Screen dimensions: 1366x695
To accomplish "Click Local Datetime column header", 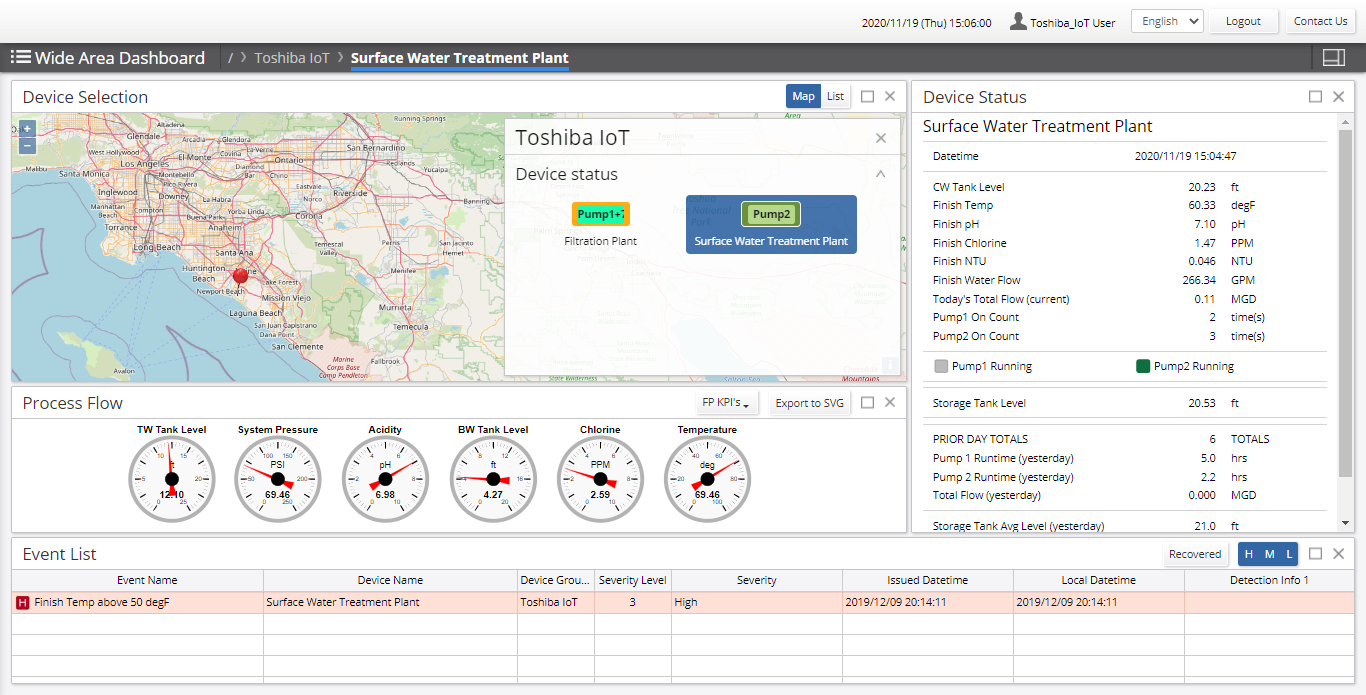I will click(1099, 580).
